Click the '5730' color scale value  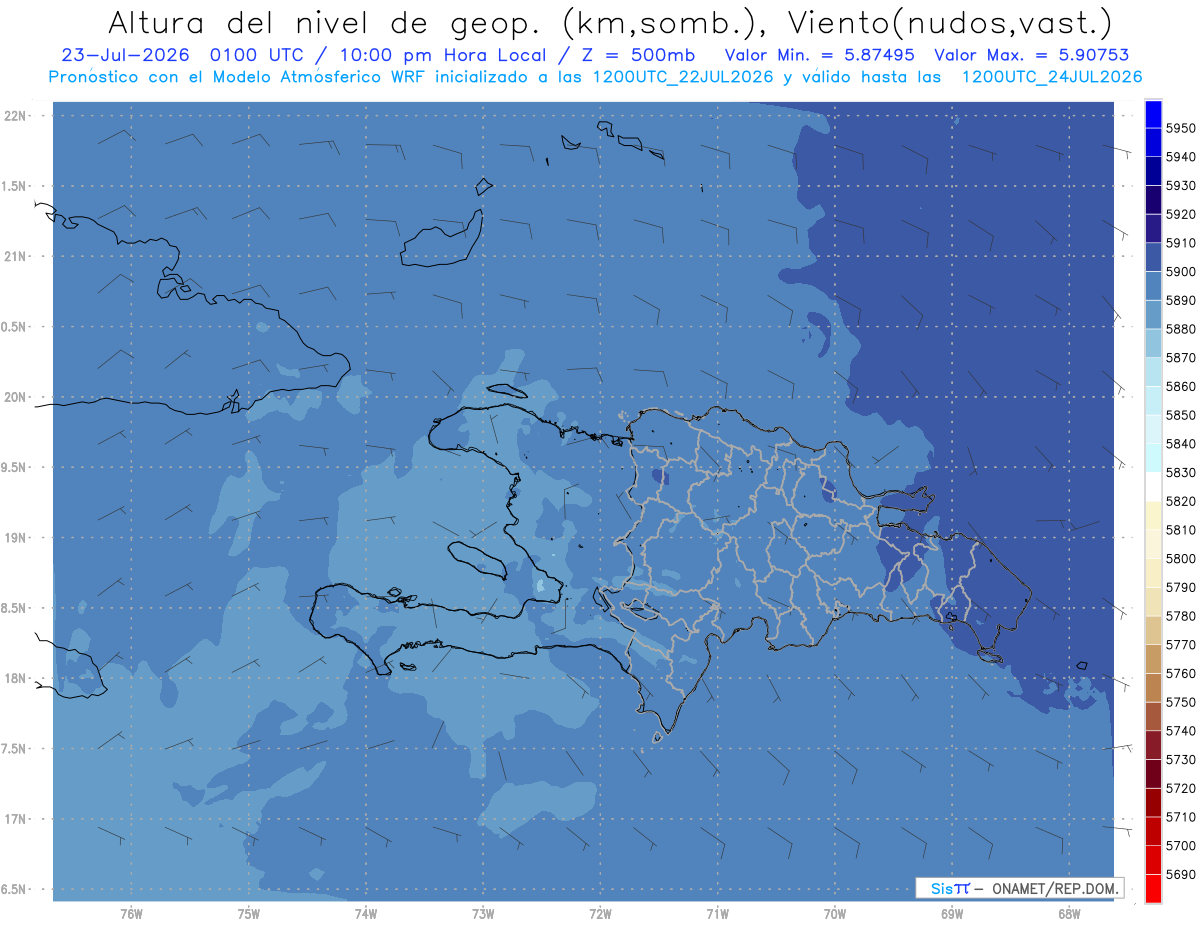pos(1181,759)
